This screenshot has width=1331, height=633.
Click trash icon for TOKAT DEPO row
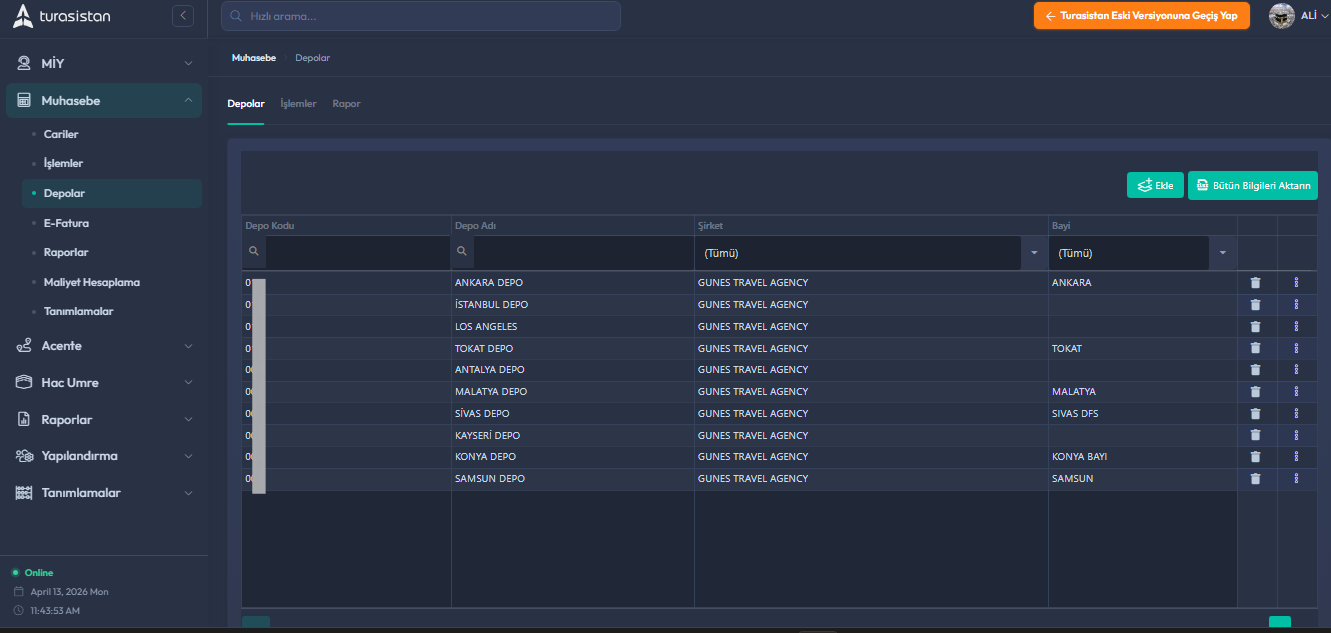click(1256, 348)
